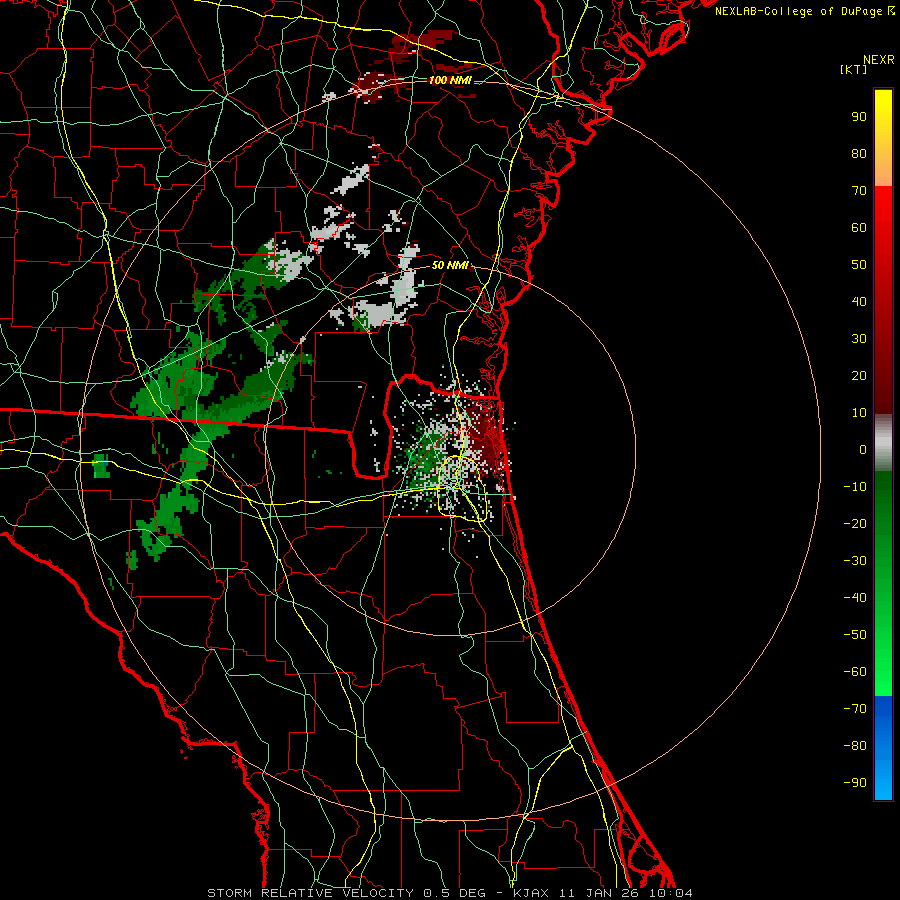Click the 80 value on the velocity scale
Viewport: 900px width, 900px height.
click(859, 153)
